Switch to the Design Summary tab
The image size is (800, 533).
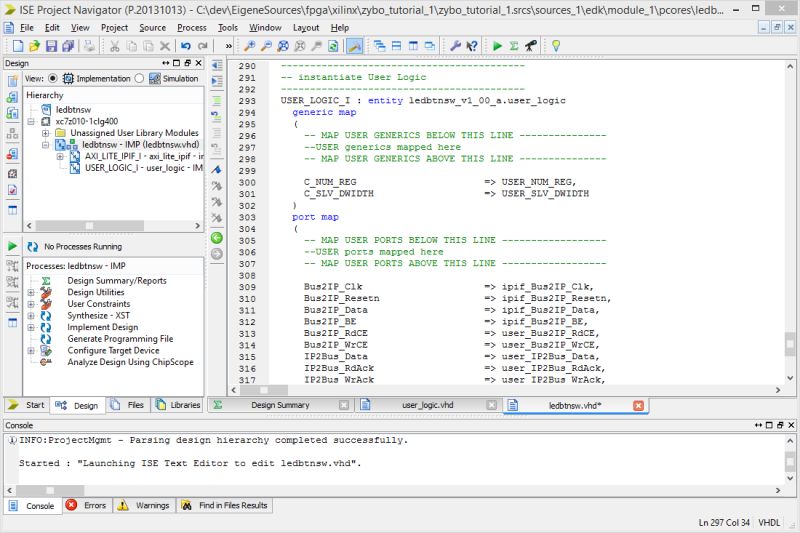coord(280,405)
